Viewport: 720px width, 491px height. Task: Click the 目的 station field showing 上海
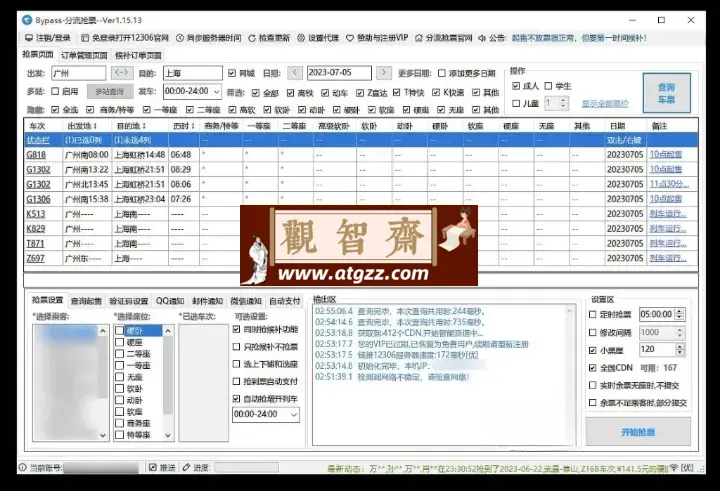tap(193, 73)
